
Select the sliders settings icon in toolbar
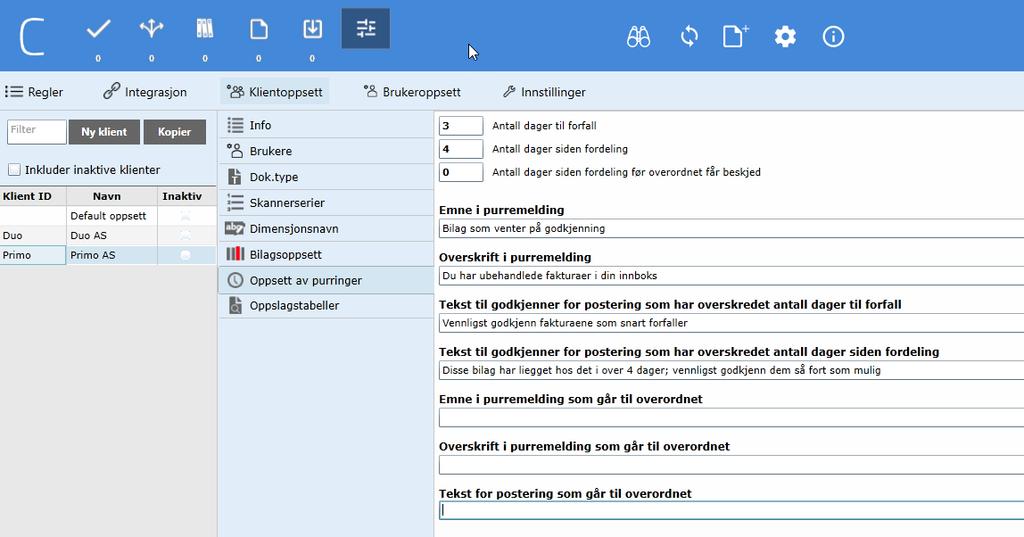point(366,29)
